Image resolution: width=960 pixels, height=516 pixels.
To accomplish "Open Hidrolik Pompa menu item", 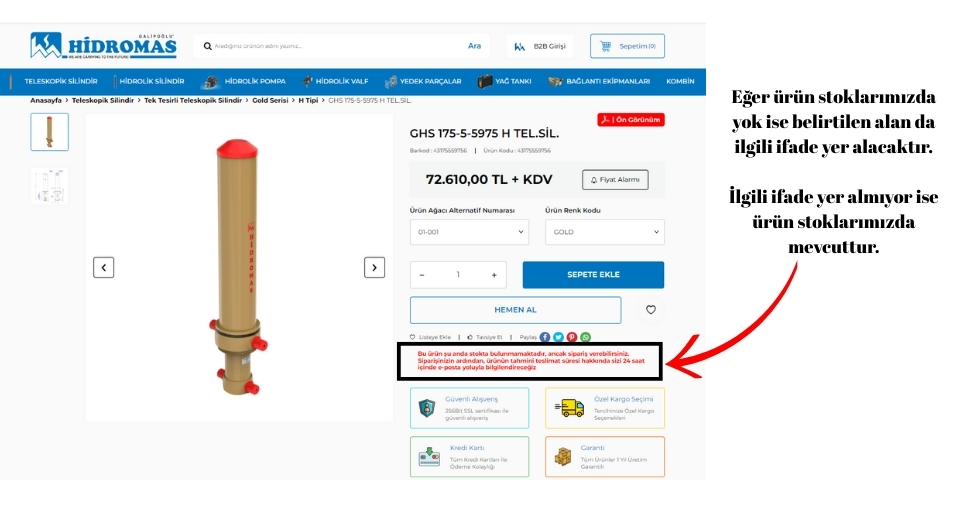I will click(246, 81).
